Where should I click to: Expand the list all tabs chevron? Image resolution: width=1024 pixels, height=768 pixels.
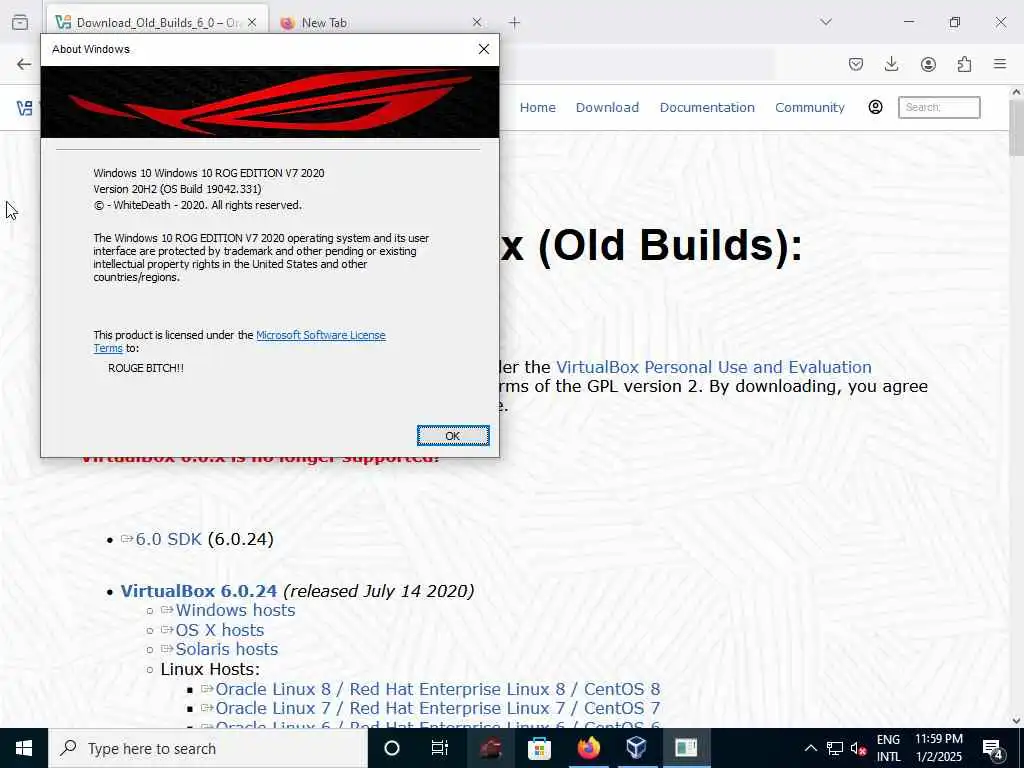tap(826, 22)
